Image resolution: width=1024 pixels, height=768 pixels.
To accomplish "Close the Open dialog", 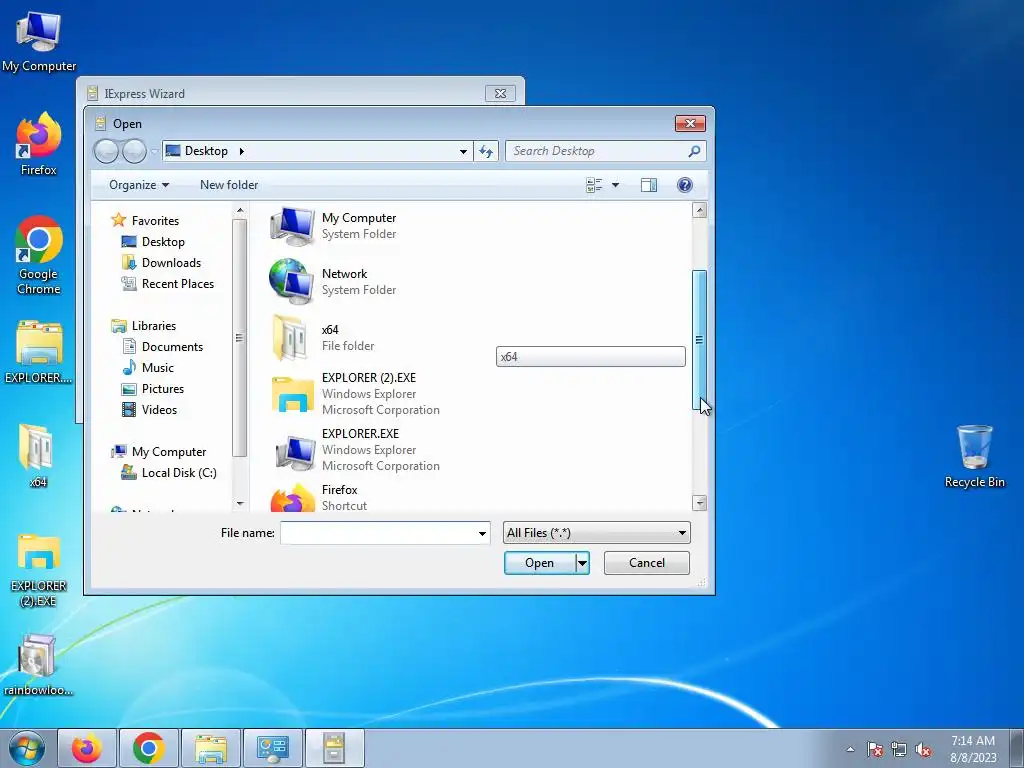I will [690, 123].
